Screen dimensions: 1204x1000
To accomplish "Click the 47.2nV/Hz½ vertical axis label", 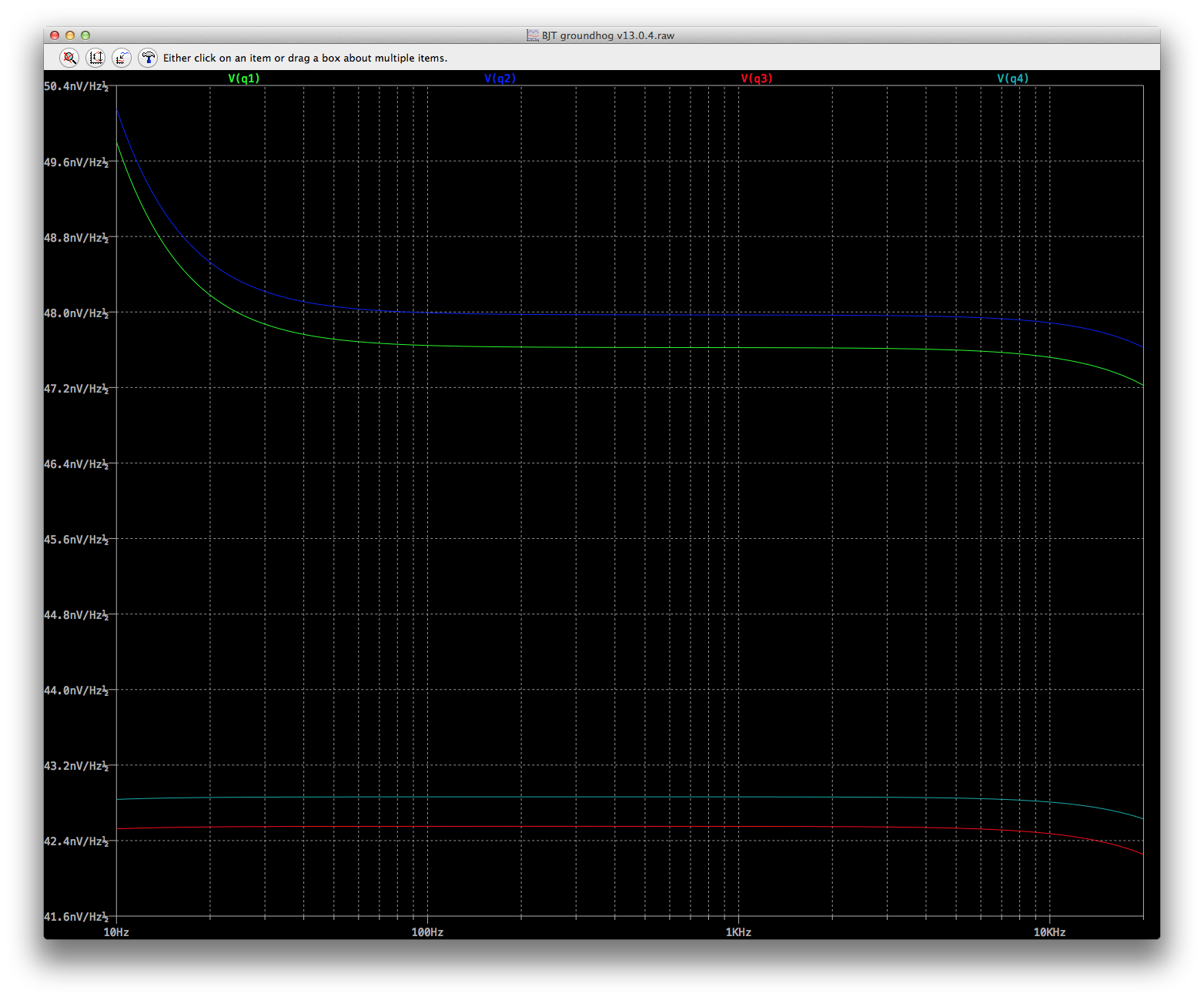I will (76, 389).
